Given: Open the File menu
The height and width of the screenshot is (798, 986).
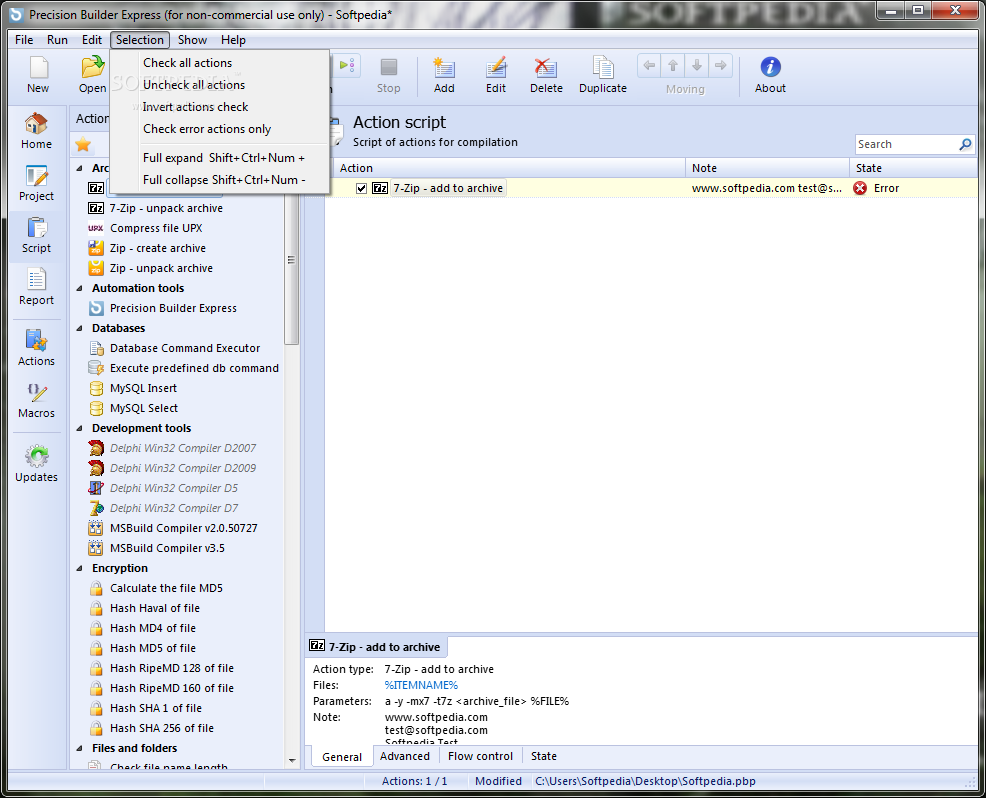Looking at the screenshot, I should [24, 40].
